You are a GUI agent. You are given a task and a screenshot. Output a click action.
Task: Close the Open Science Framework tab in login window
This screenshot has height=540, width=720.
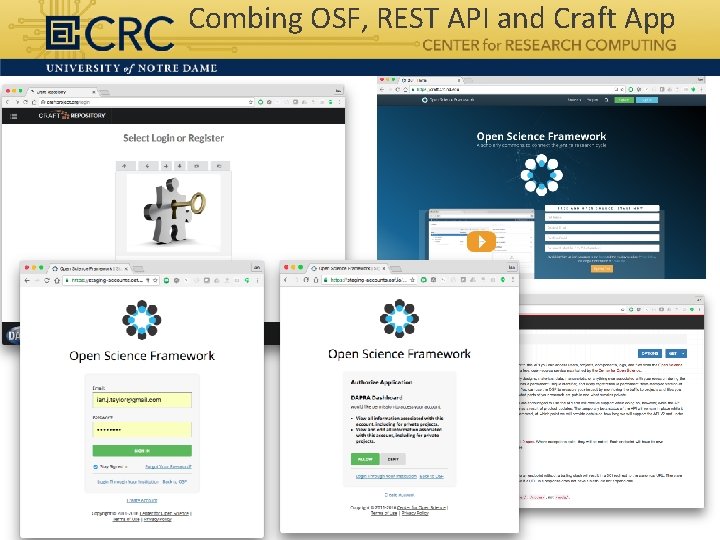[x=126, y=269]
